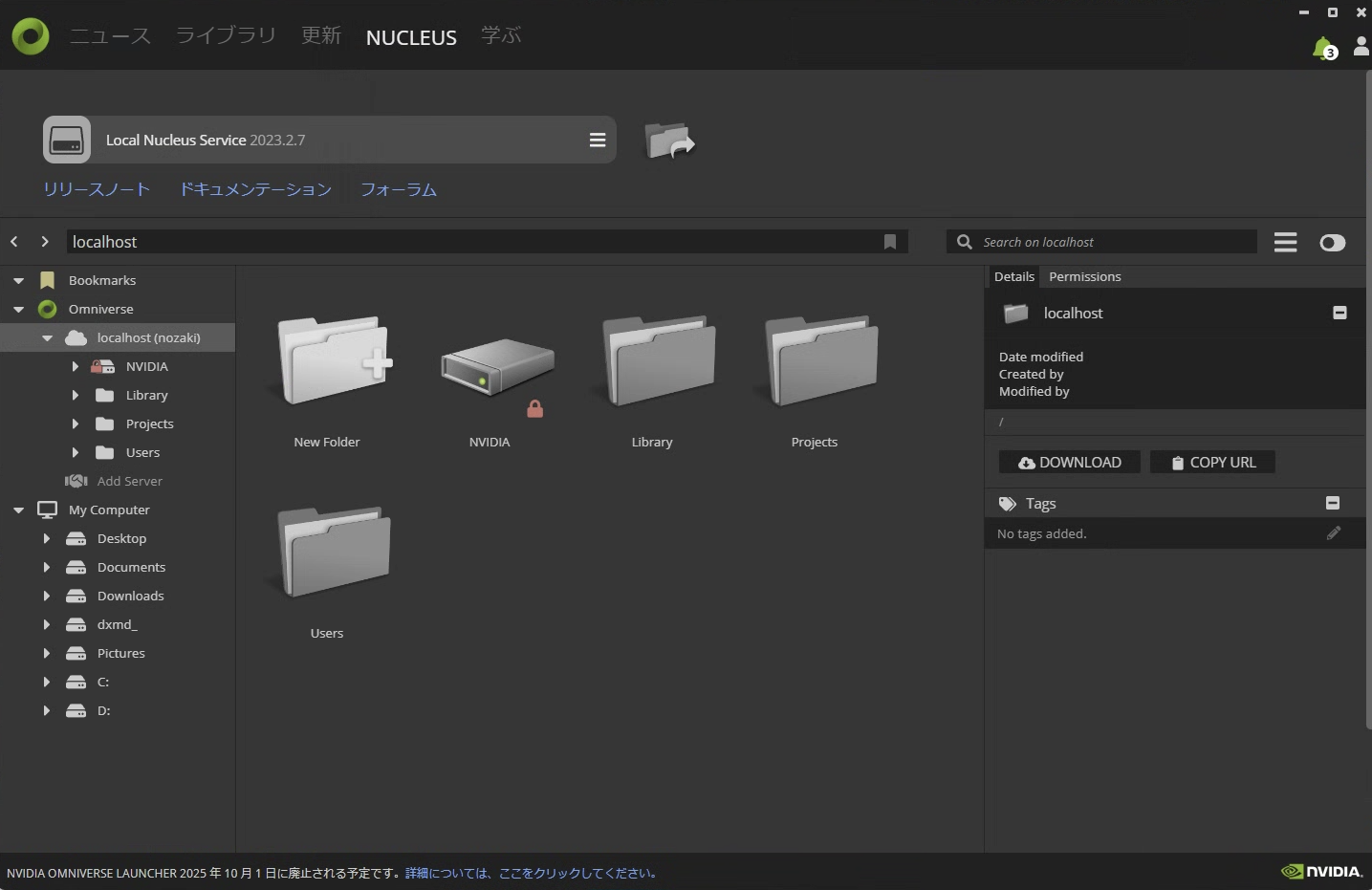This screenshot has width=1372, height=890.
Task: Open the リリースノート link
Action: tap(97, 189)
